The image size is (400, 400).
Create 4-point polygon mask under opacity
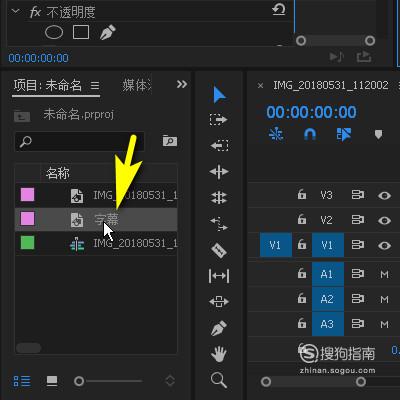81,32
